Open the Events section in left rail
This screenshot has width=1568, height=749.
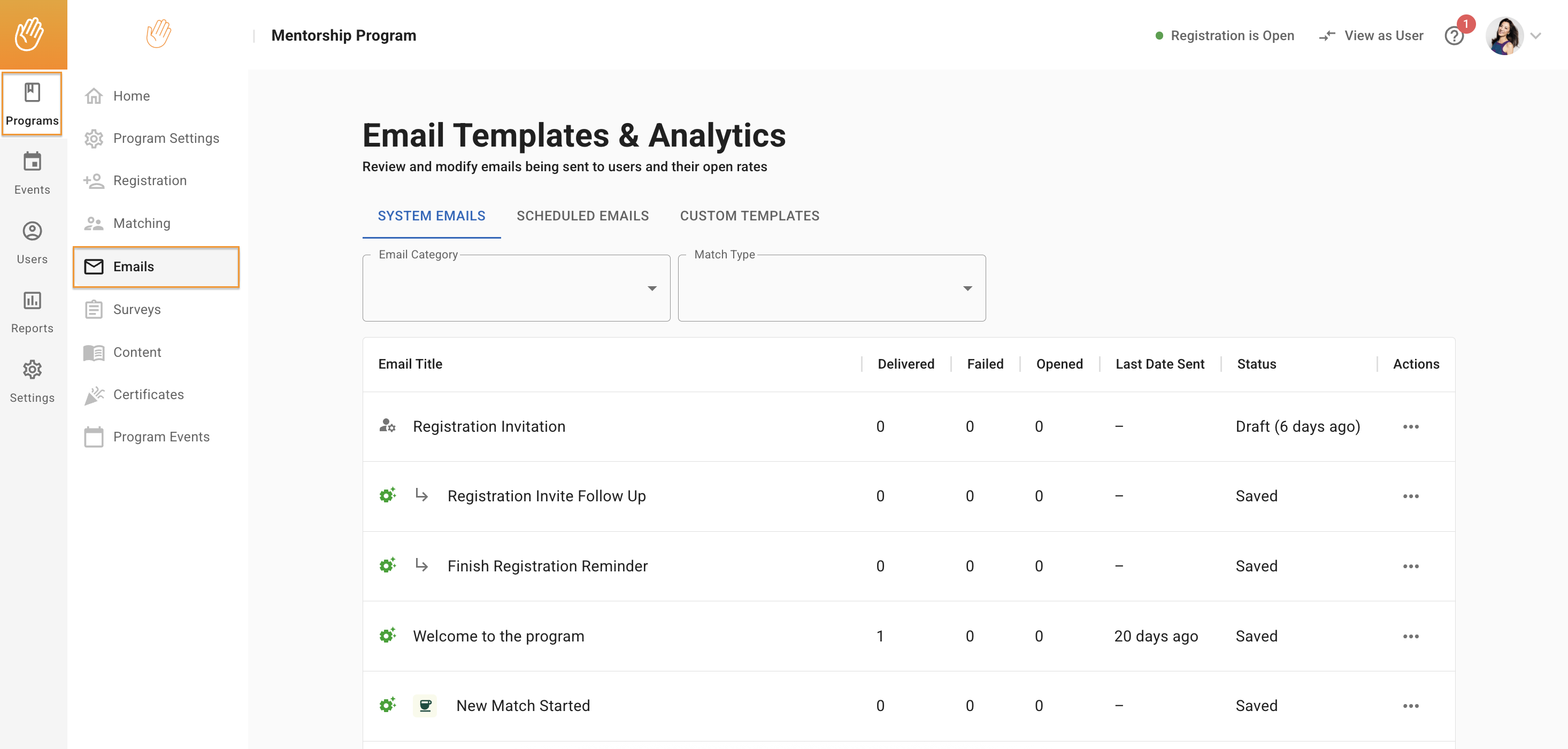click(32, 173)
